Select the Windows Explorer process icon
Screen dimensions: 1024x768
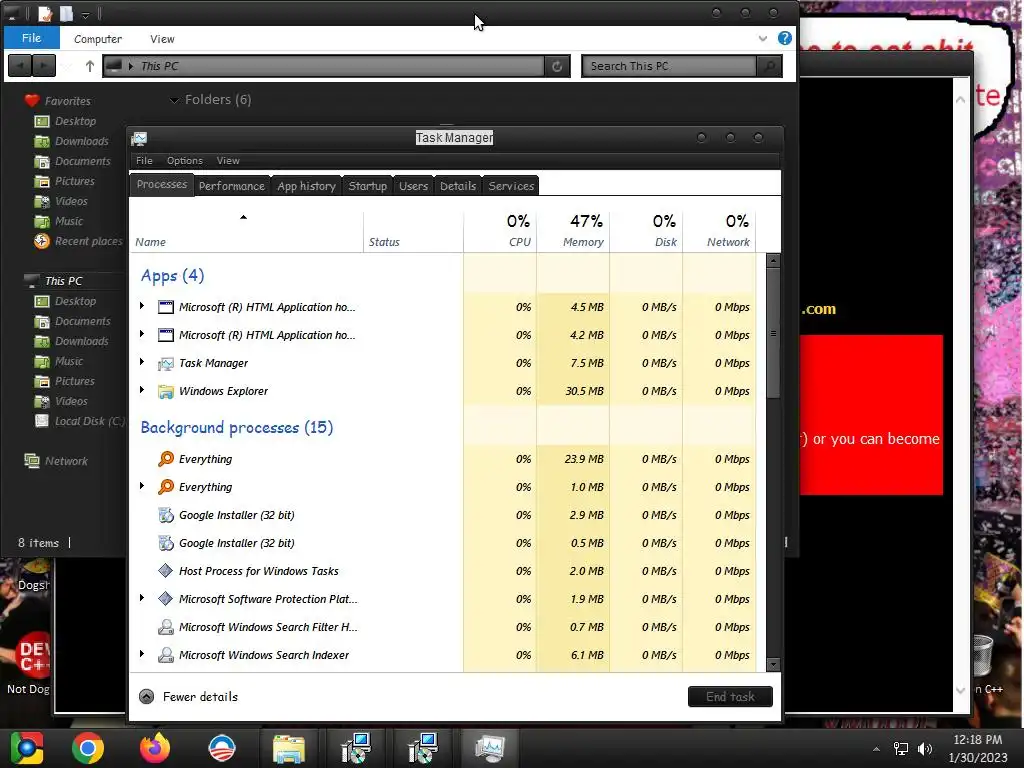pyautogui.click(x=166, y=391)
